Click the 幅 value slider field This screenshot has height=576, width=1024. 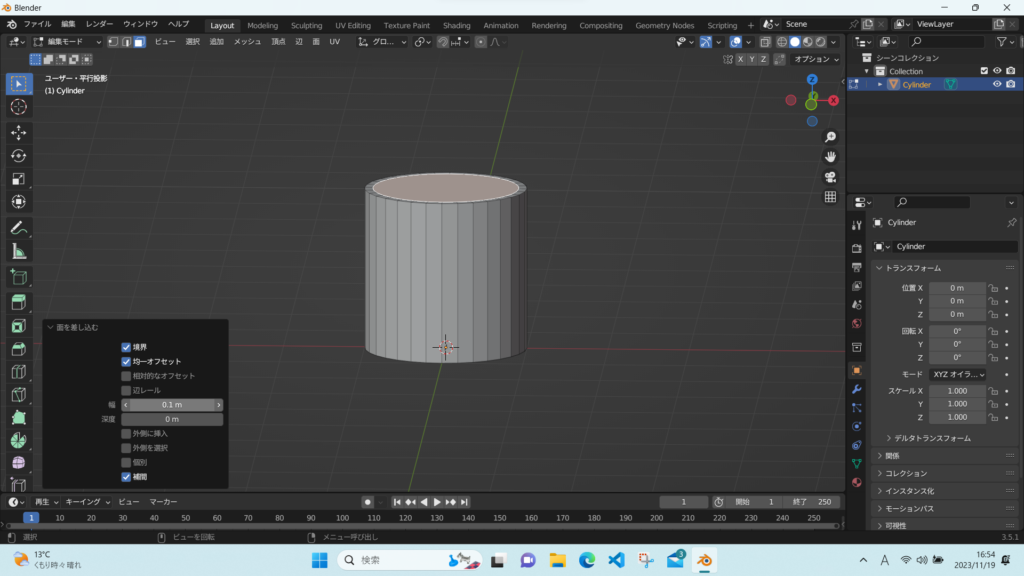click(x=172, y=405)
